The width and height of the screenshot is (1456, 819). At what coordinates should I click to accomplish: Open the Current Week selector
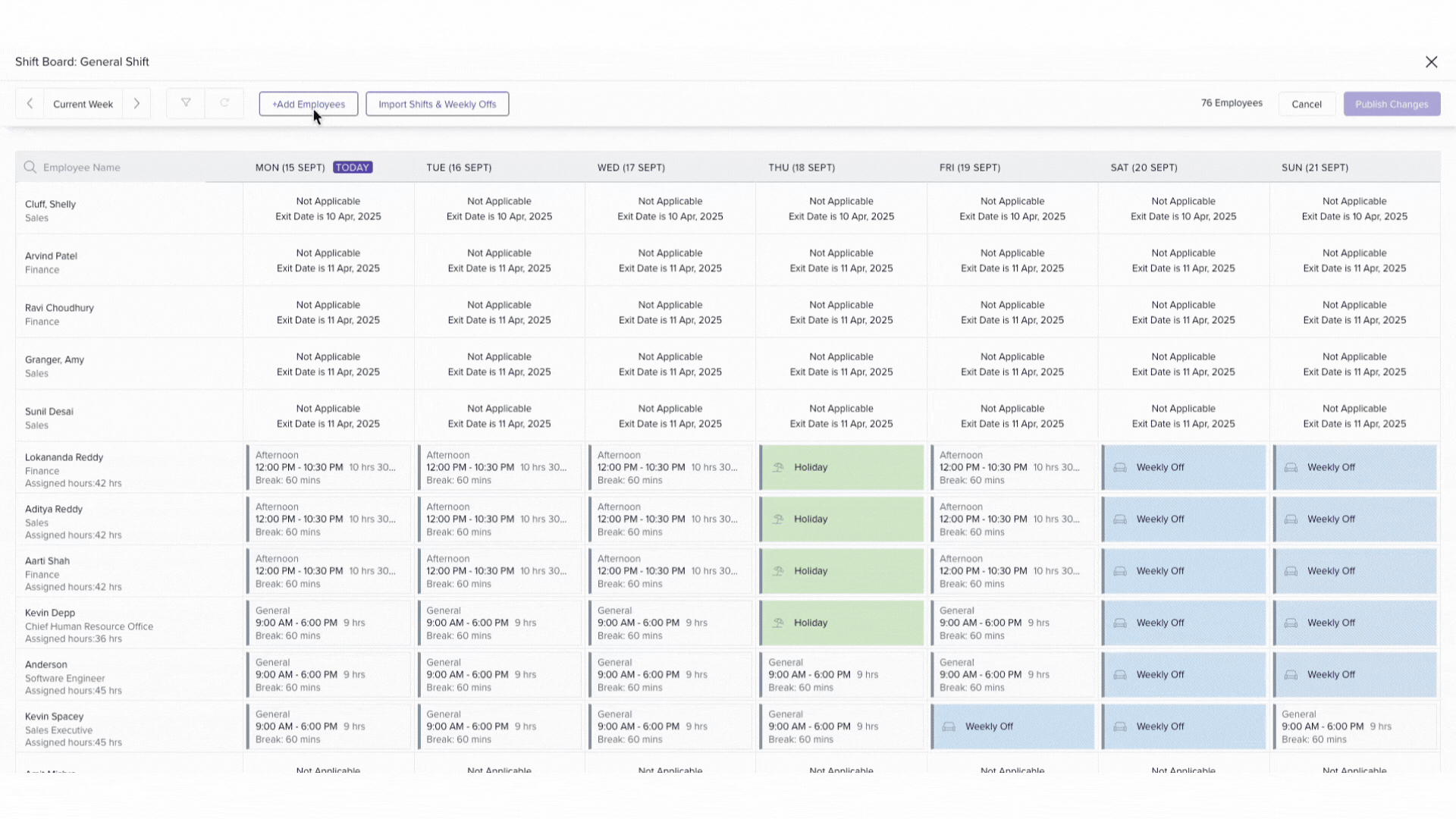tap(83, 104)
